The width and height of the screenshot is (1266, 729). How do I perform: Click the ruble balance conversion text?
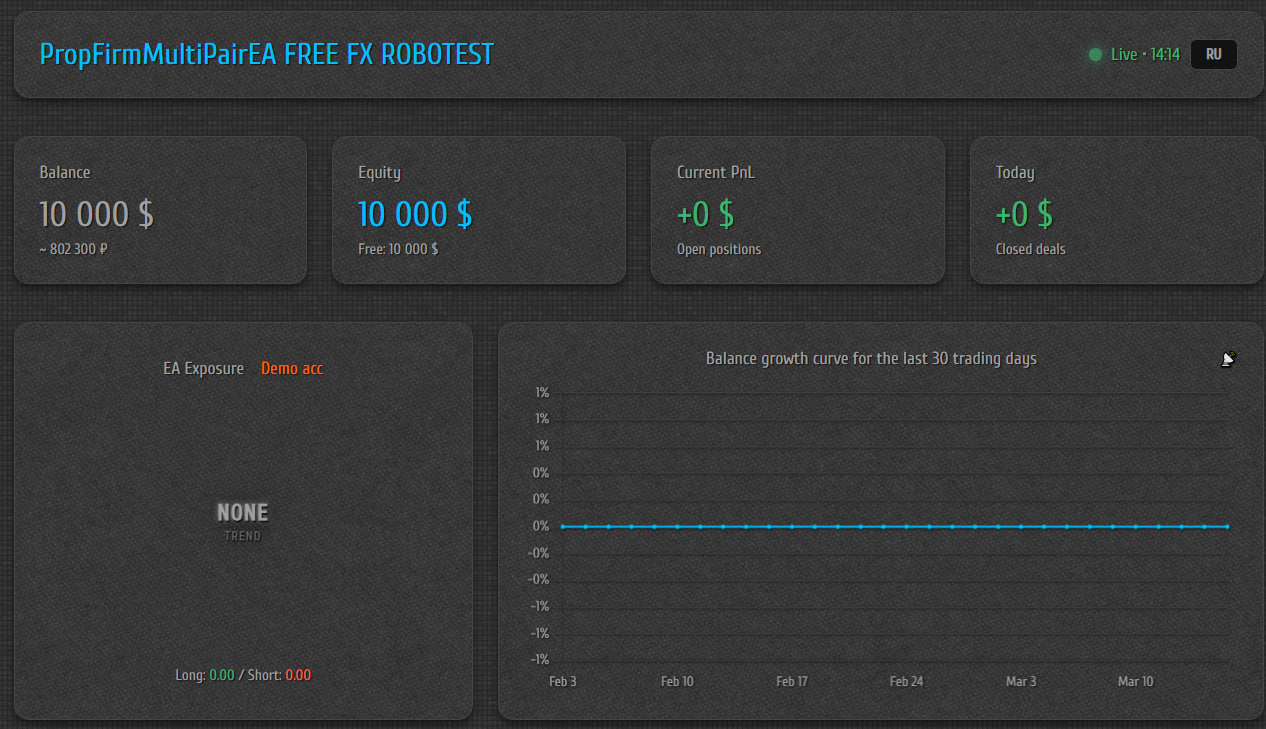(73, 249)
